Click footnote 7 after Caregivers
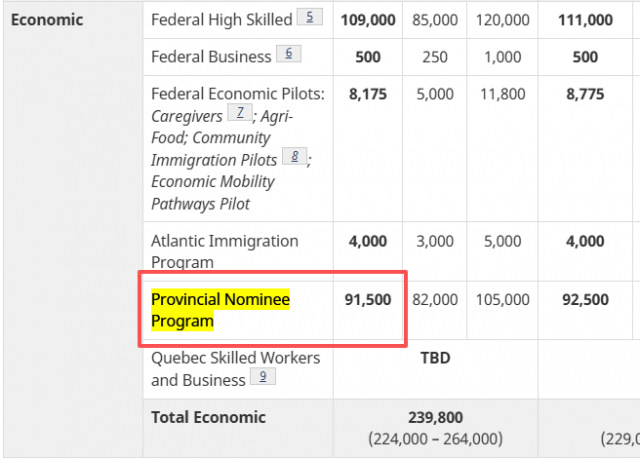 click(x=239, y=115)
